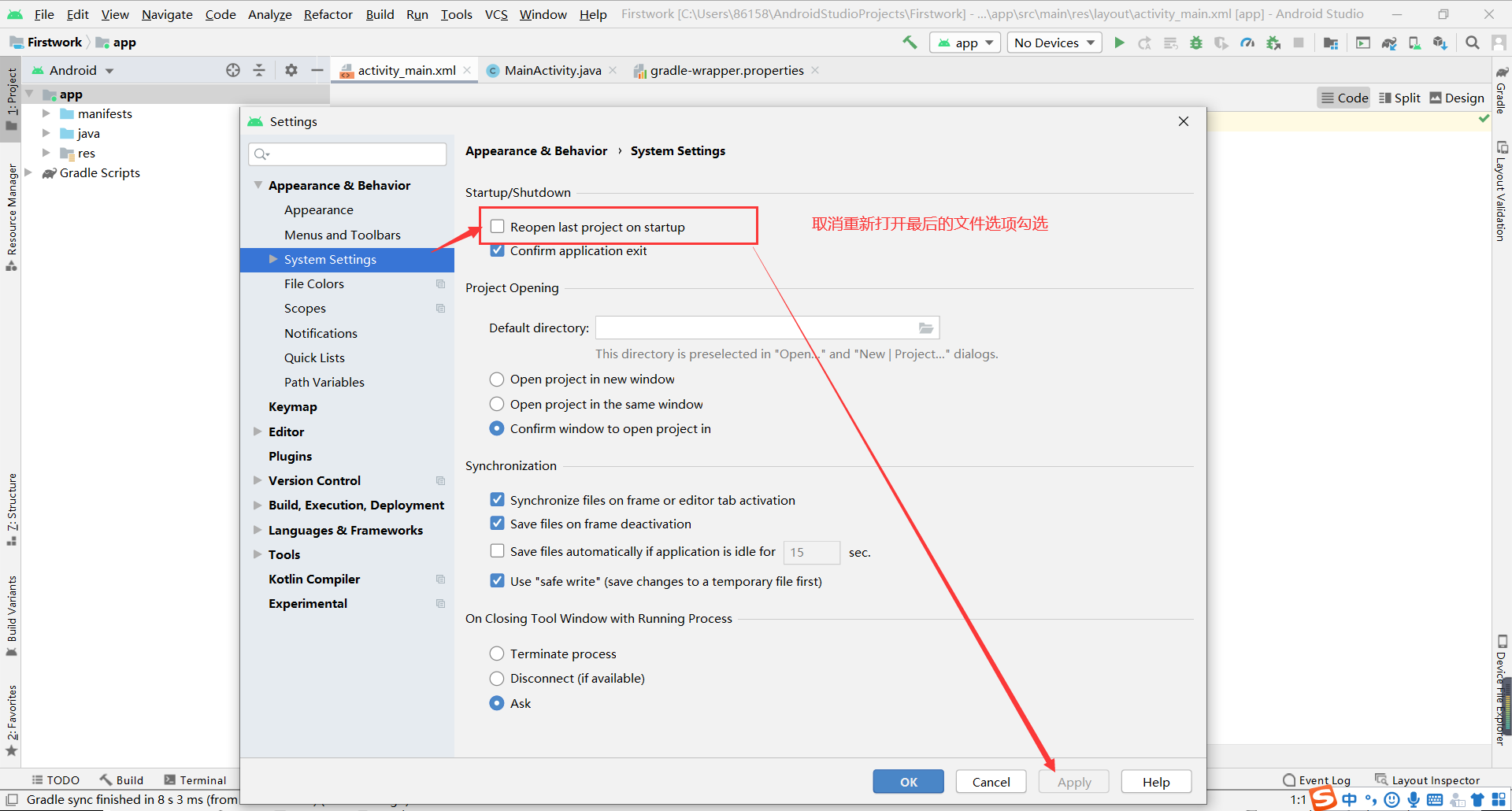
Task: Open the Gradle side tool window
Action: click(x=1502, y=91)
